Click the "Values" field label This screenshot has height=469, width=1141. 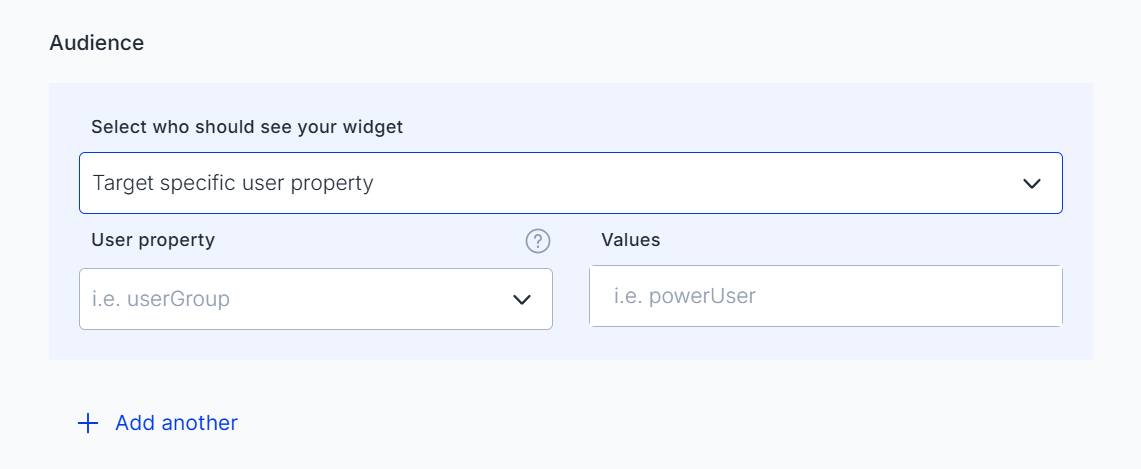631,240
